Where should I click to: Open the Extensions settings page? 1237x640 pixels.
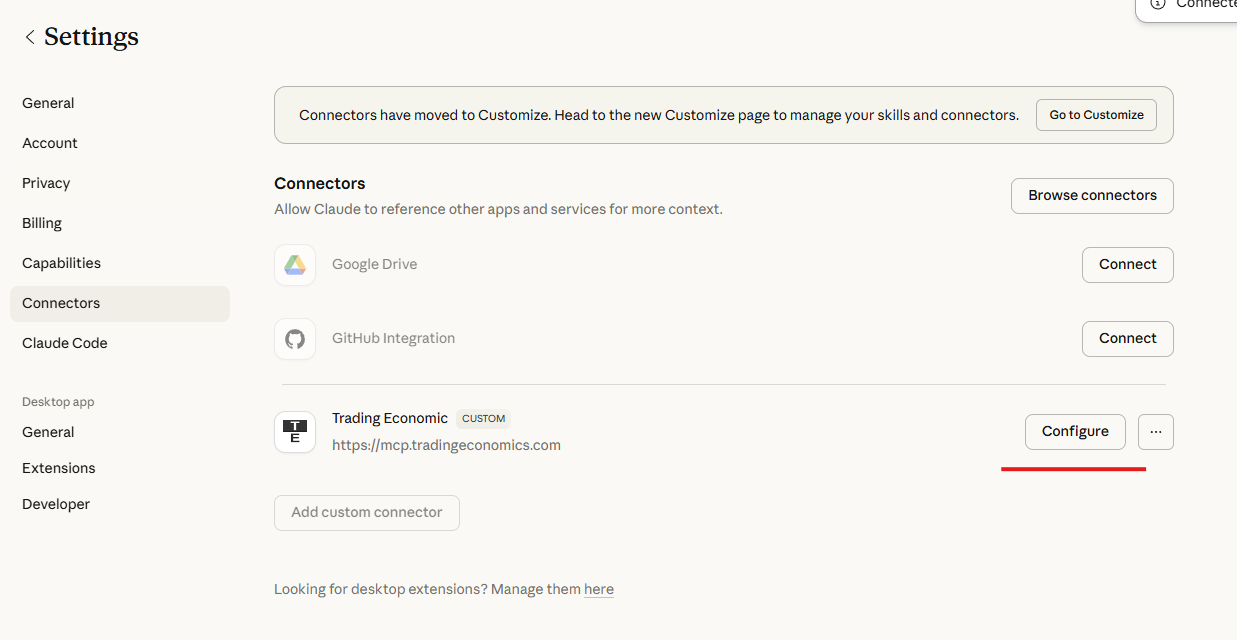(59, 468)
